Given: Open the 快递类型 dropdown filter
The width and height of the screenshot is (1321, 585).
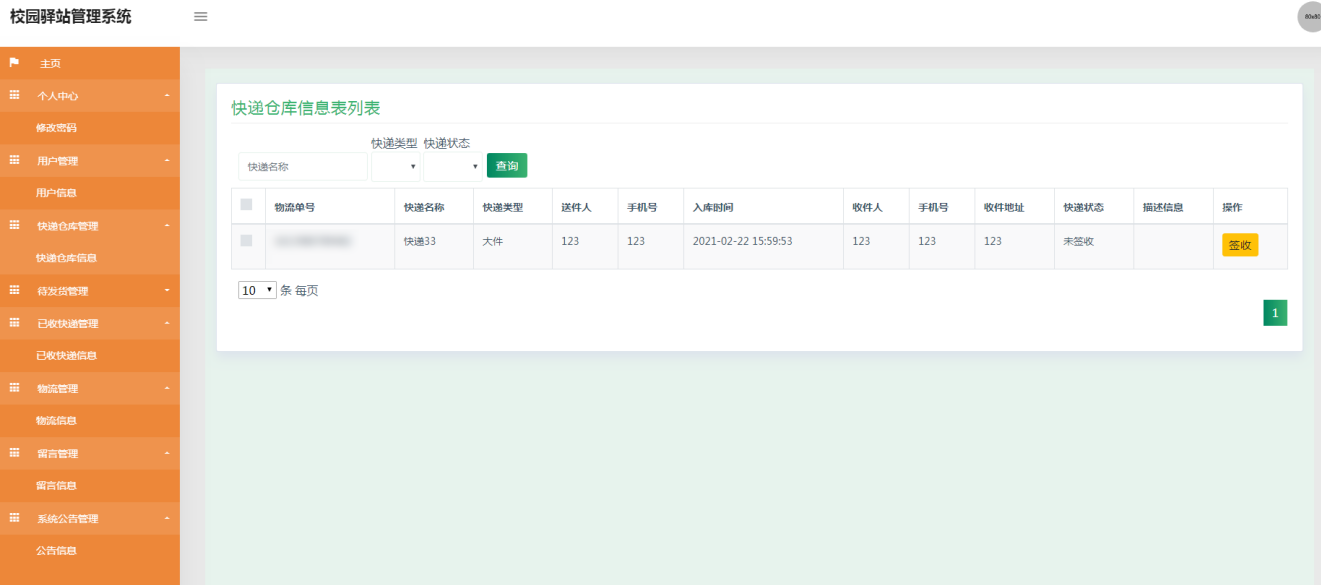Looking at the screenshot, I should coord(395,166).
